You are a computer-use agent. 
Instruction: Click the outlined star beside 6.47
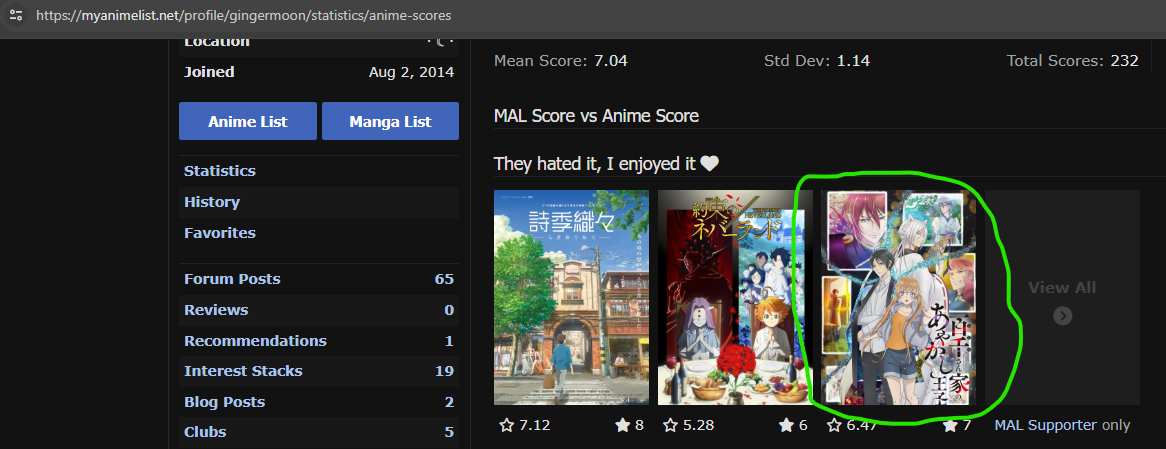click(x=834, y=425)
